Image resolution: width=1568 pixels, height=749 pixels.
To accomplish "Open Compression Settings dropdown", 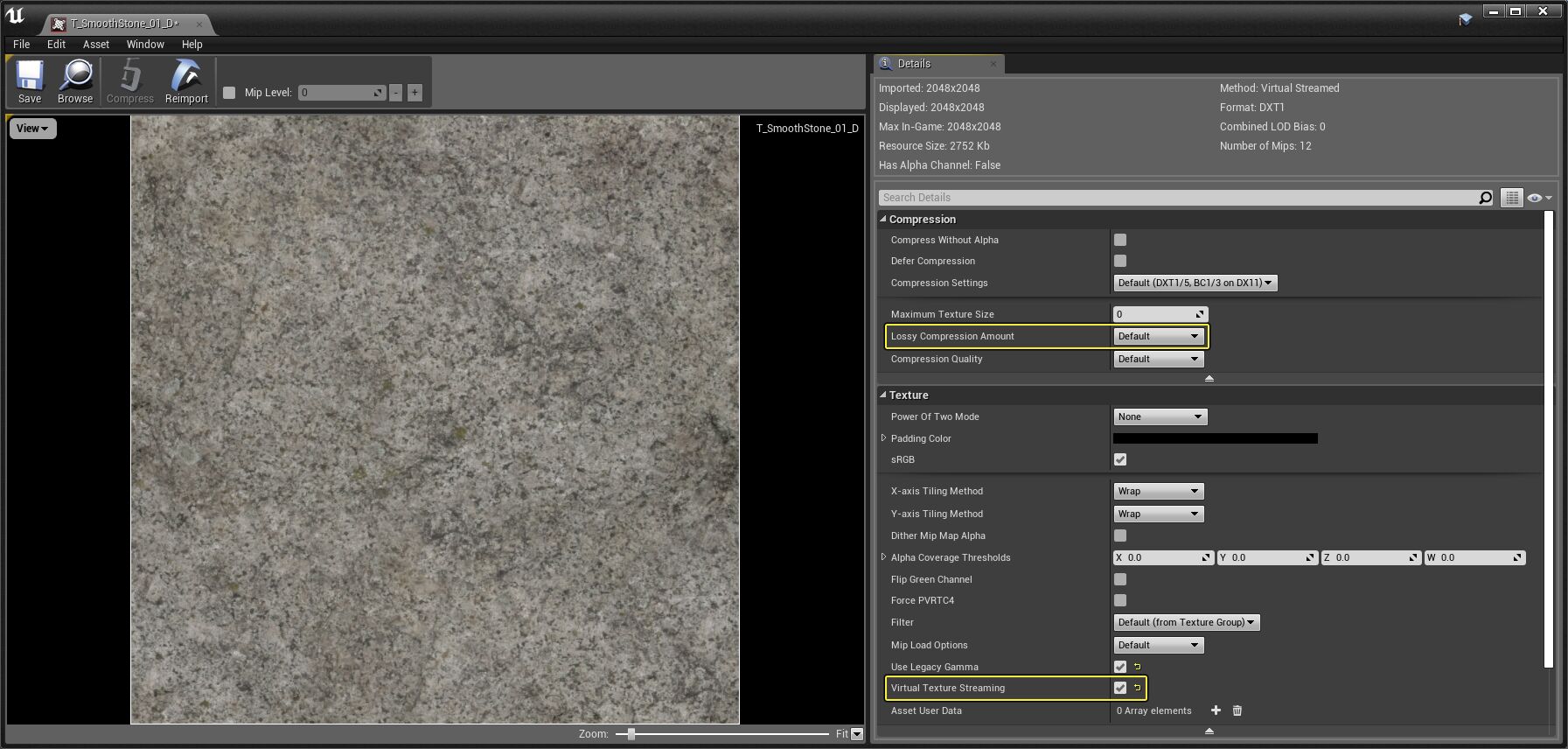I will click(1195, 283).
